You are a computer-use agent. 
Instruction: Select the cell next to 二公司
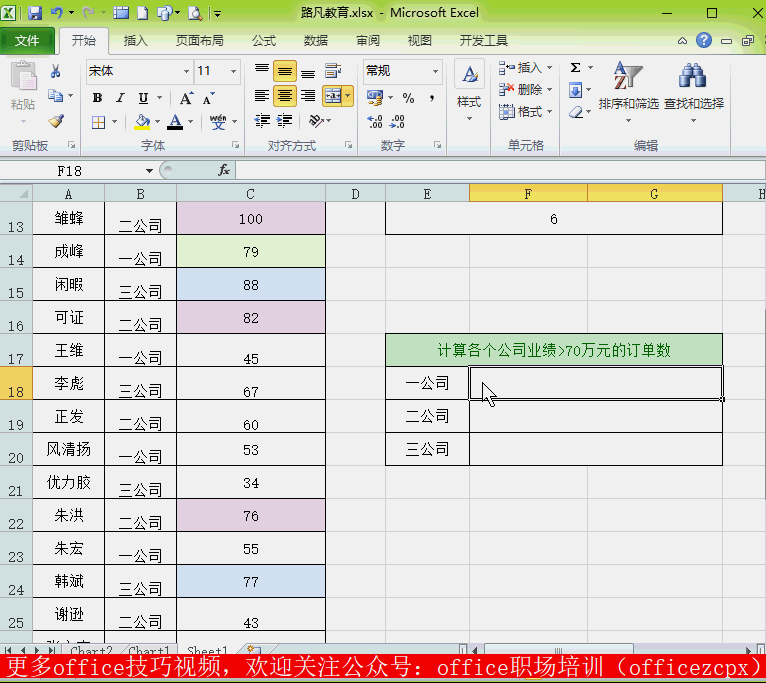(595, 416)
